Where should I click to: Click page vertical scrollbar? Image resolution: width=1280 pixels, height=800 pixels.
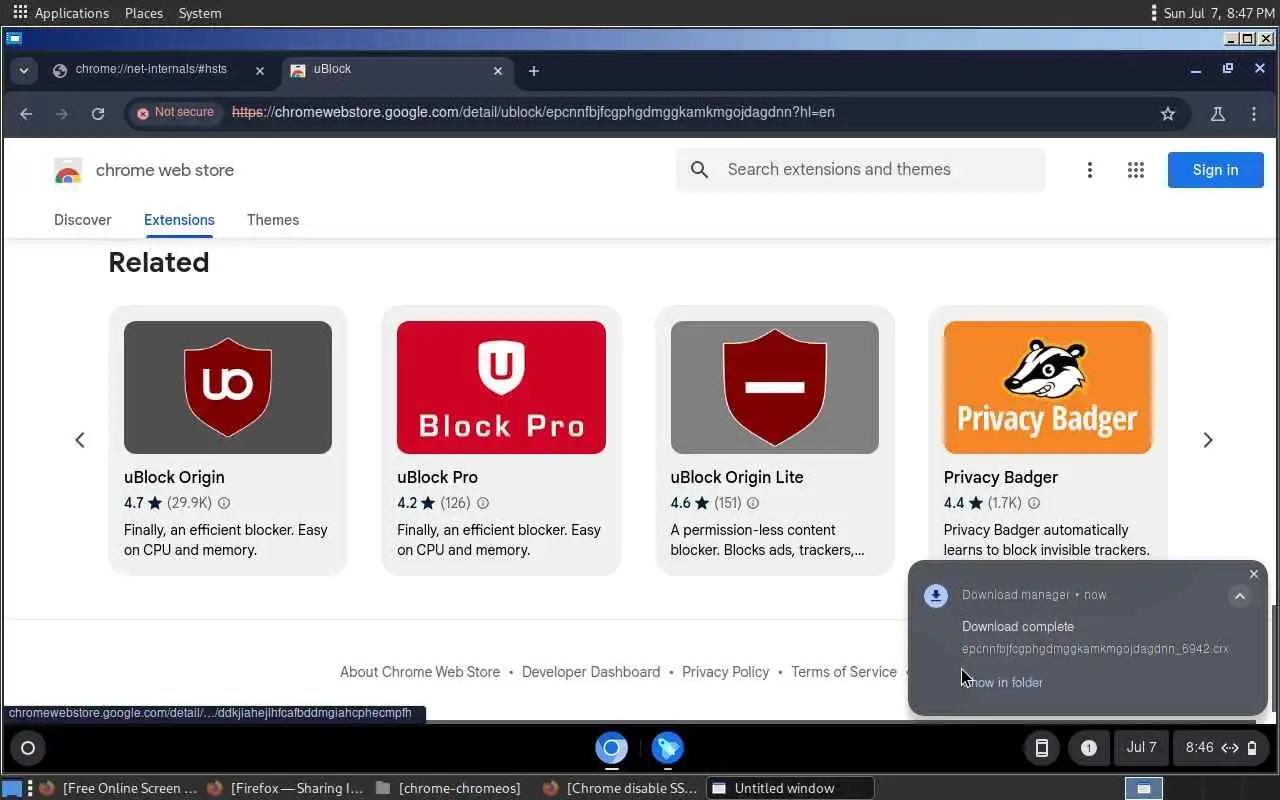tap(1274, 658)
